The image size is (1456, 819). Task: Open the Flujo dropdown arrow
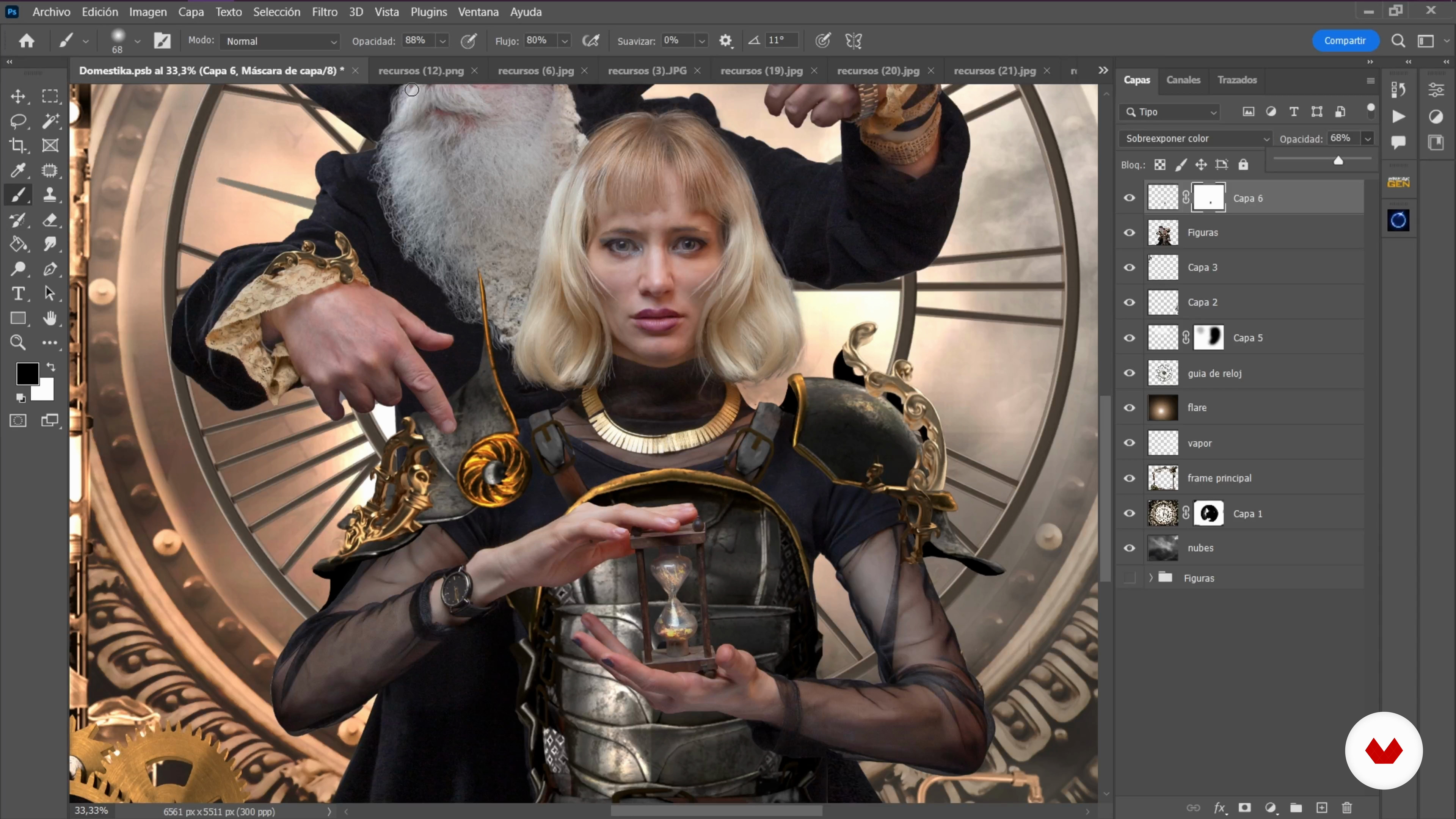pyautogui.click(x=564, y=41)
